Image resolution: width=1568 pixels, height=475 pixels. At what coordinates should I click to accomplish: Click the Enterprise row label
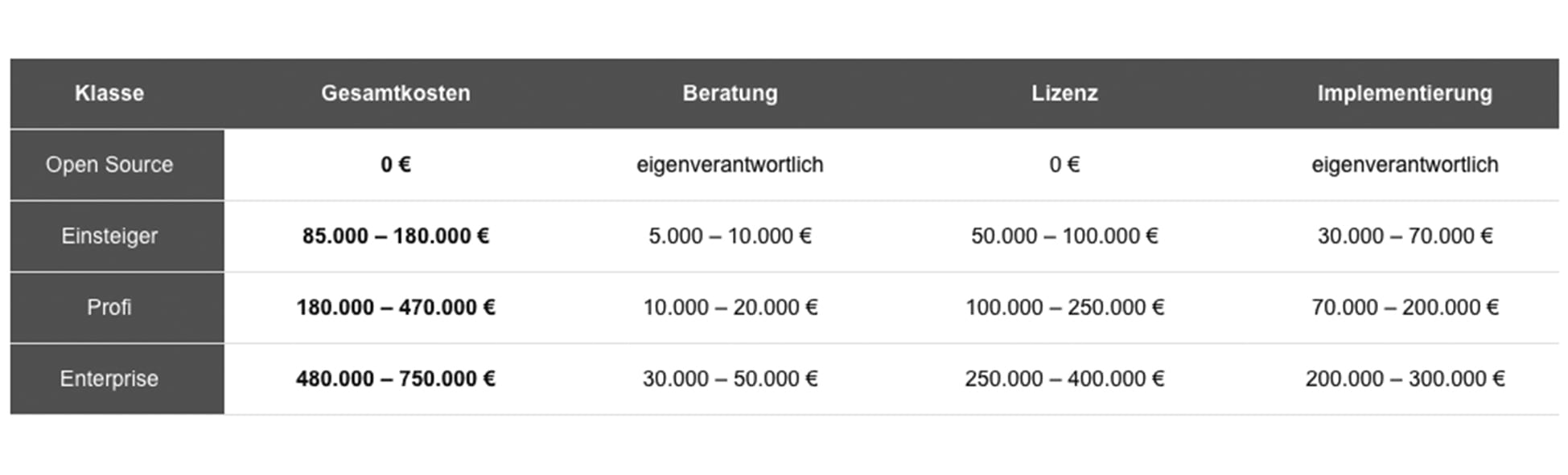(109, 379)
